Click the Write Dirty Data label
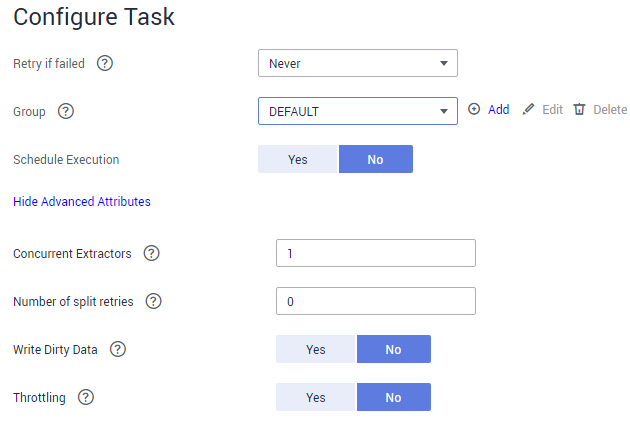This screenshot has width=630, height=423. pyautogui.click(x=55, y=349)
